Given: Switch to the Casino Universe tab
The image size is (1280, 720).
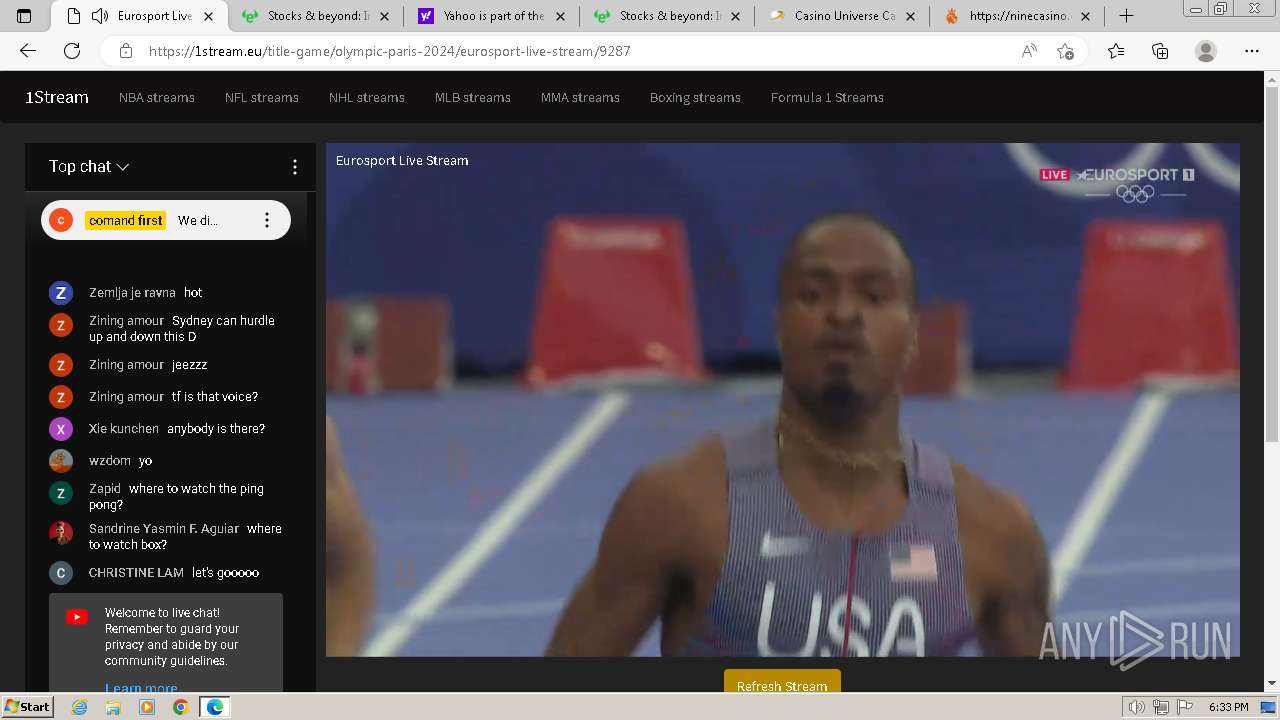Looking at the screenshot, I should click(843, 16).
